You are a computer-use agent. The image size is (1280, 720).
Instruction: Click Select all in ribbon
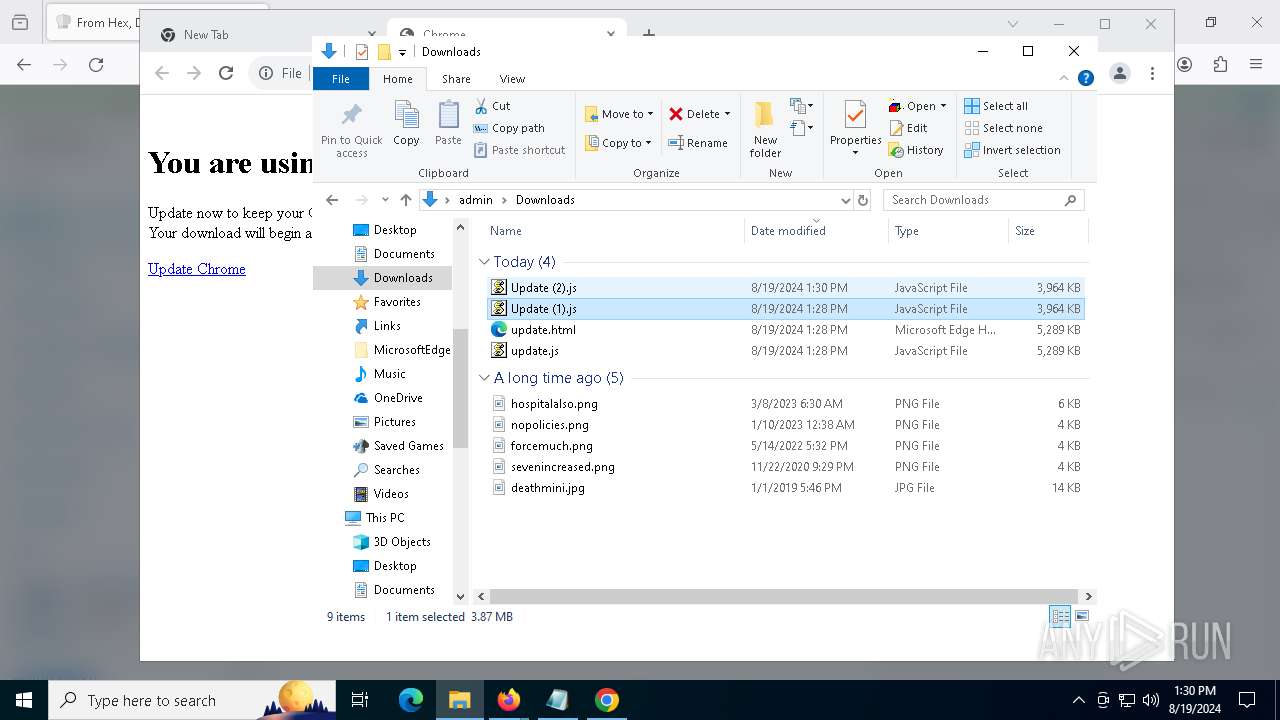[x=996, y=106]
